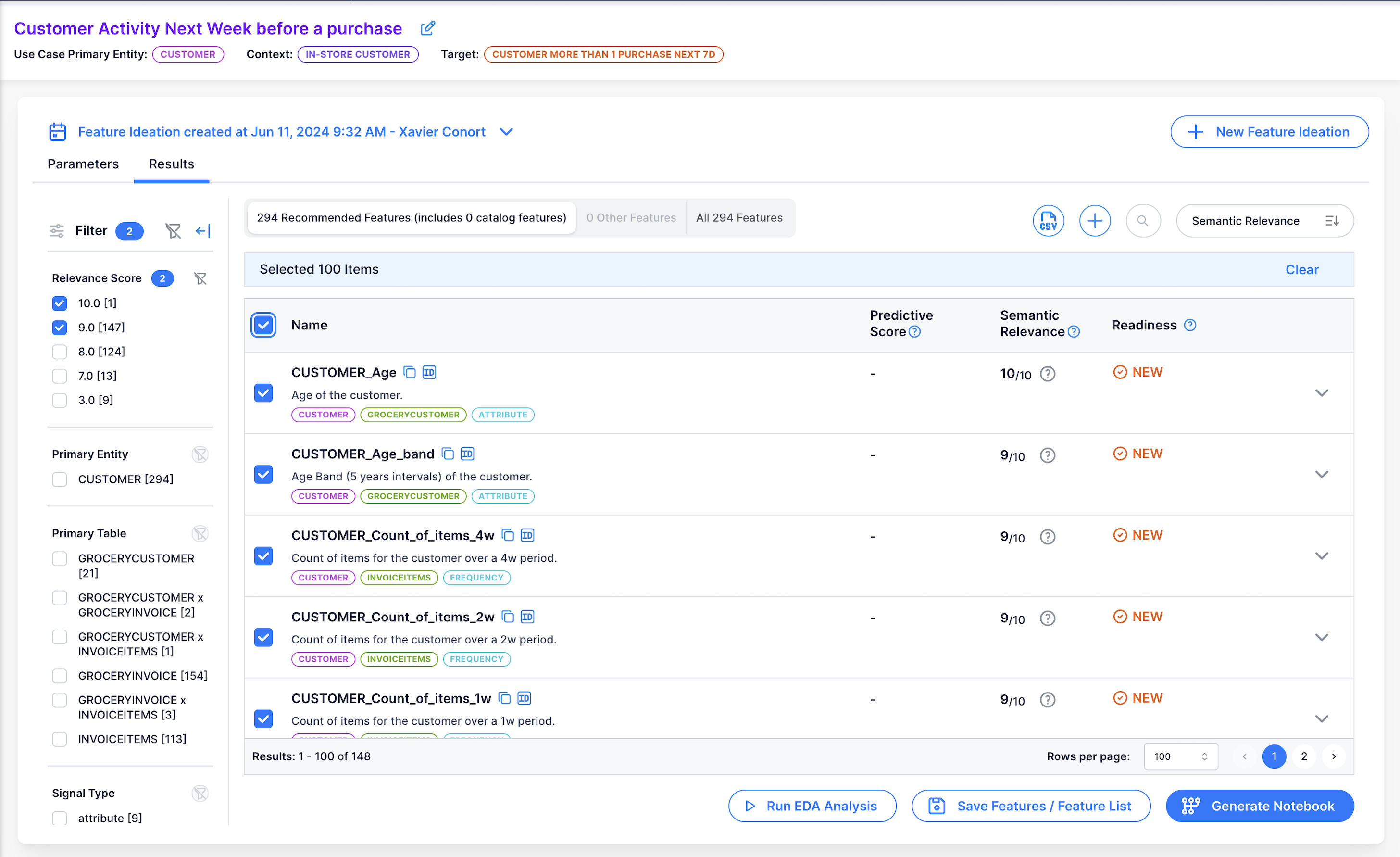
Task: Clear all filters icon next to Filter
Action: [173, 231]
